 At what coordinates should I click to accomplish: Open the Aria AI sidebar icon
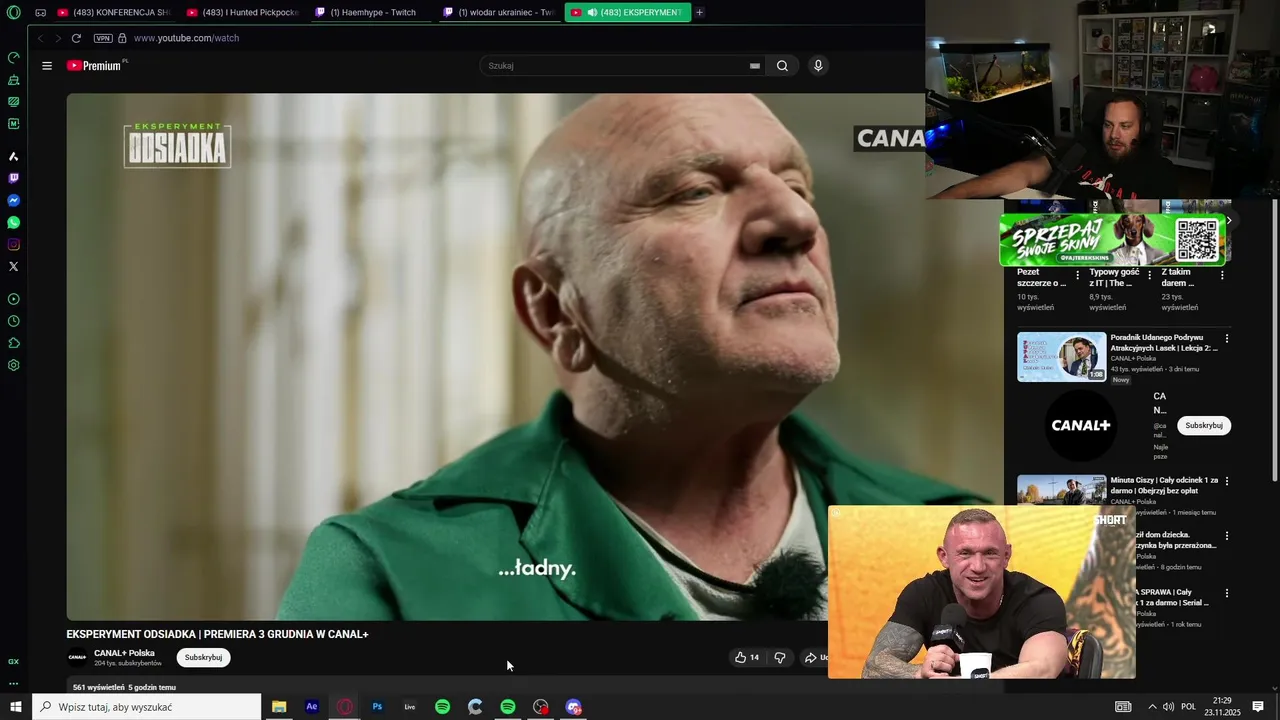pyautogui.click(x=13, y=157)
